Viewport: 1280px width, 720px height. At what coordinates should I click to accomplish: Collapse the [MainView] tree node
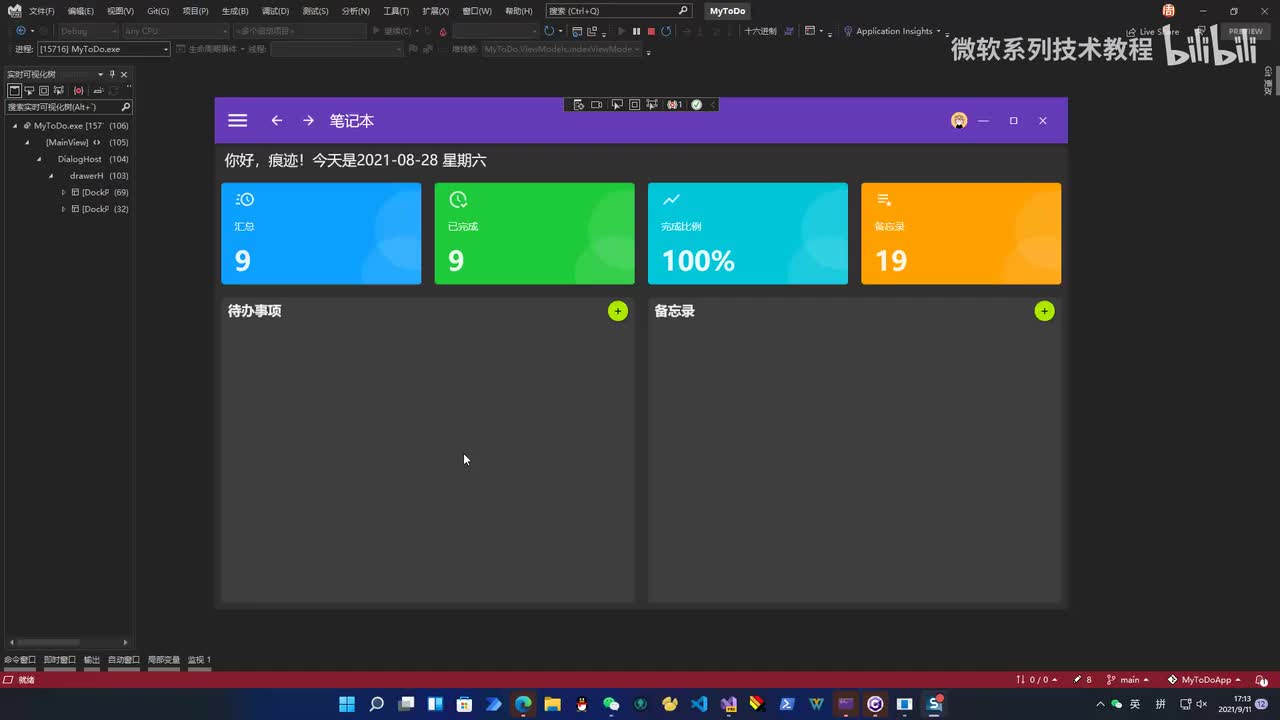27,143
